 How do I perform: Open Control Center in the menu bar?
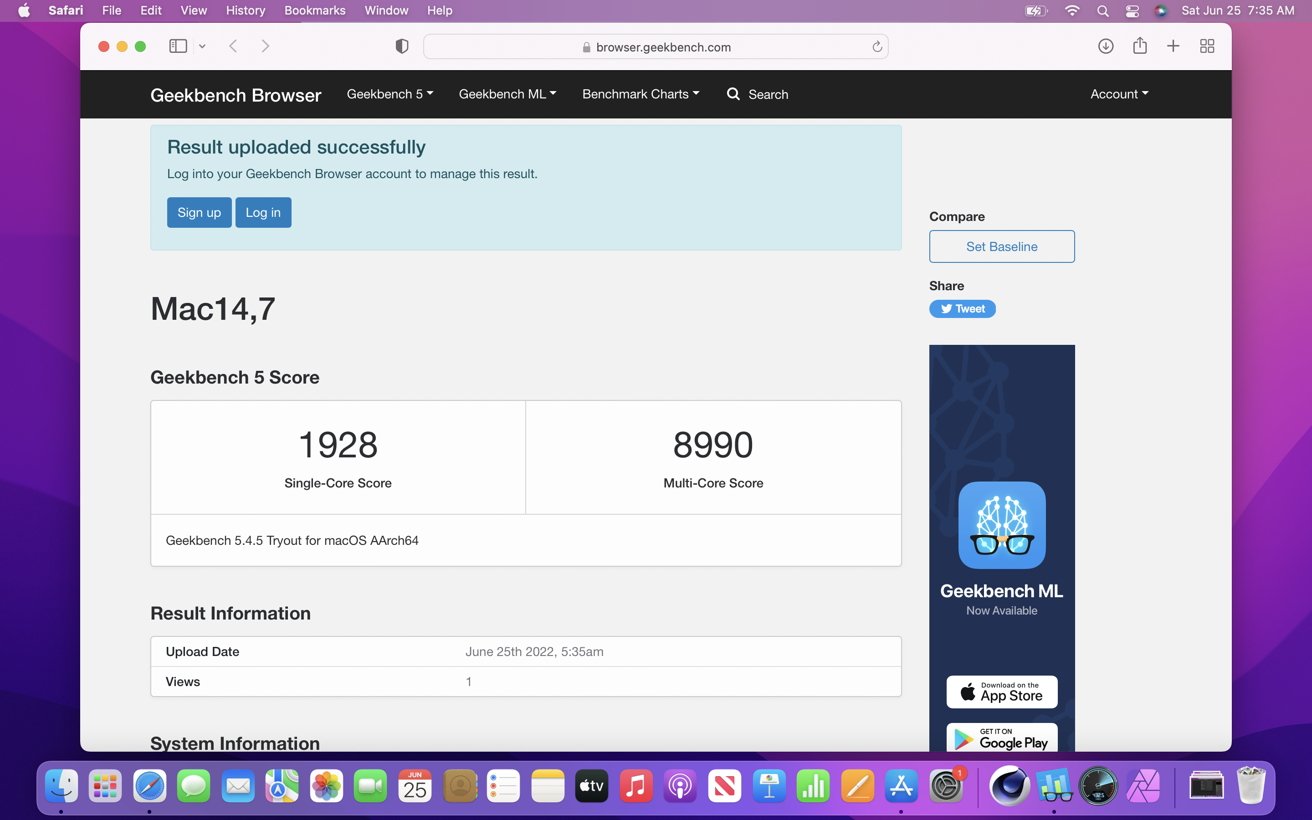[1132, 10]
